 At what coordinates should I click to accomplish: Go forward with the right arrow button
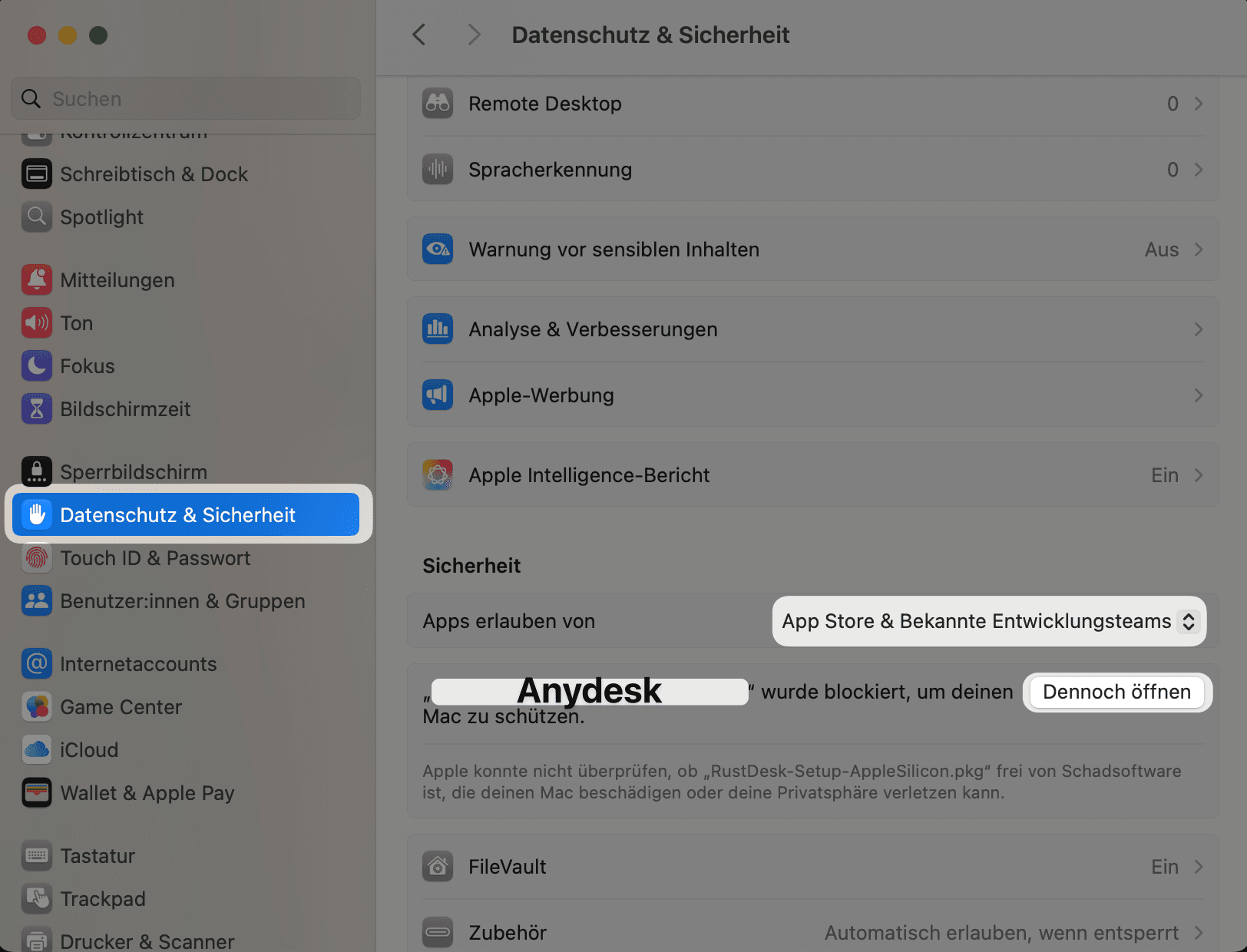(474, 35)
